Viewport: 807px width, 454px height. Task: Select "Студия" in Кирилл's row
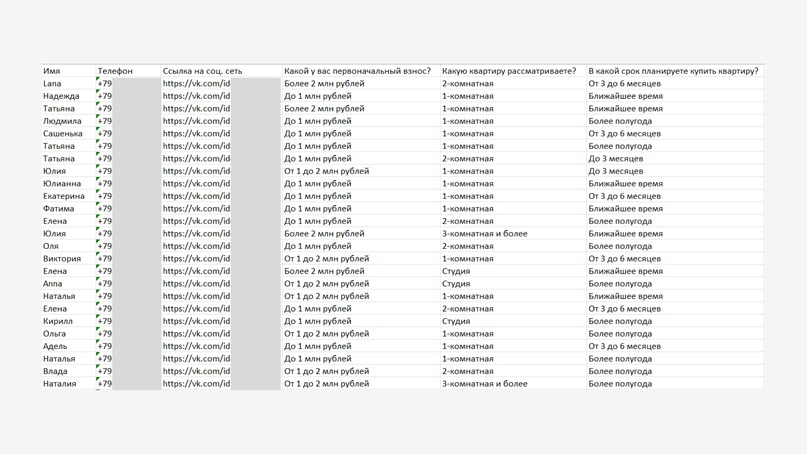456,321
